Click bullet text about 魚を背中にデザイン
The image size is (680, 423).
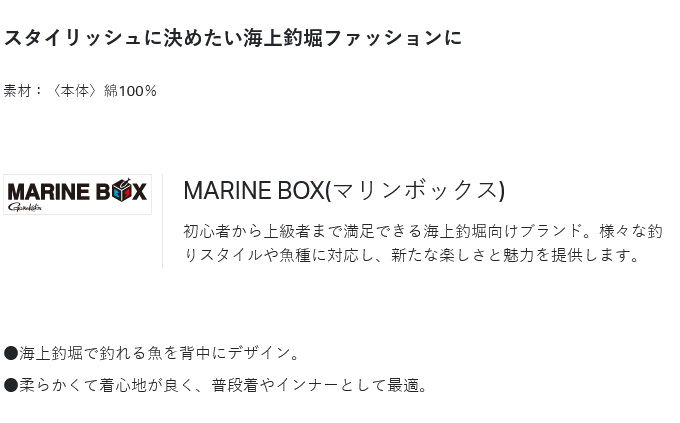(x=160, y=353)
